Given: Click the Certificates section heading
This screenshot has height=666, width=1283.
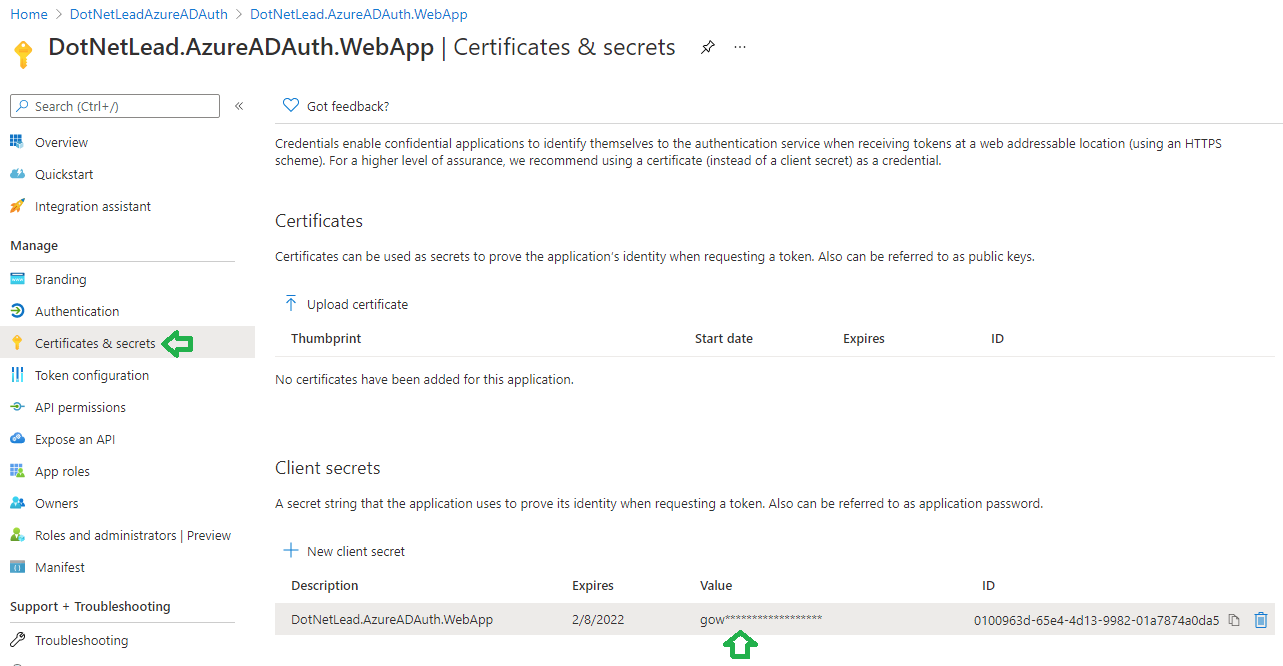Looking at the screenshot, I should pyautogui.click(x=319, y=221).
